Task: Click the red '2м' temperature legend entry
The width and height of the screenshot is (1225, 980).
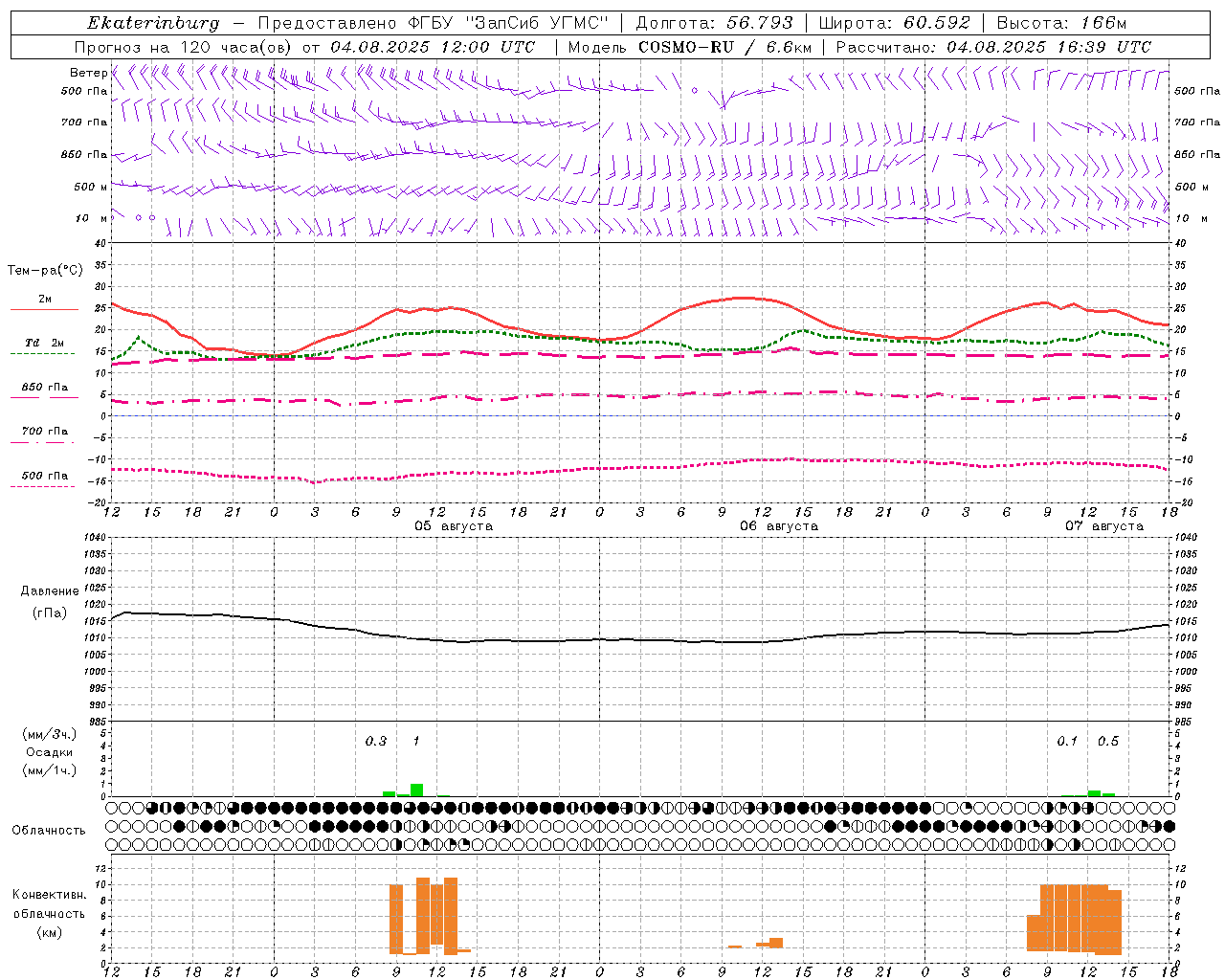Action: click(45, 300)
